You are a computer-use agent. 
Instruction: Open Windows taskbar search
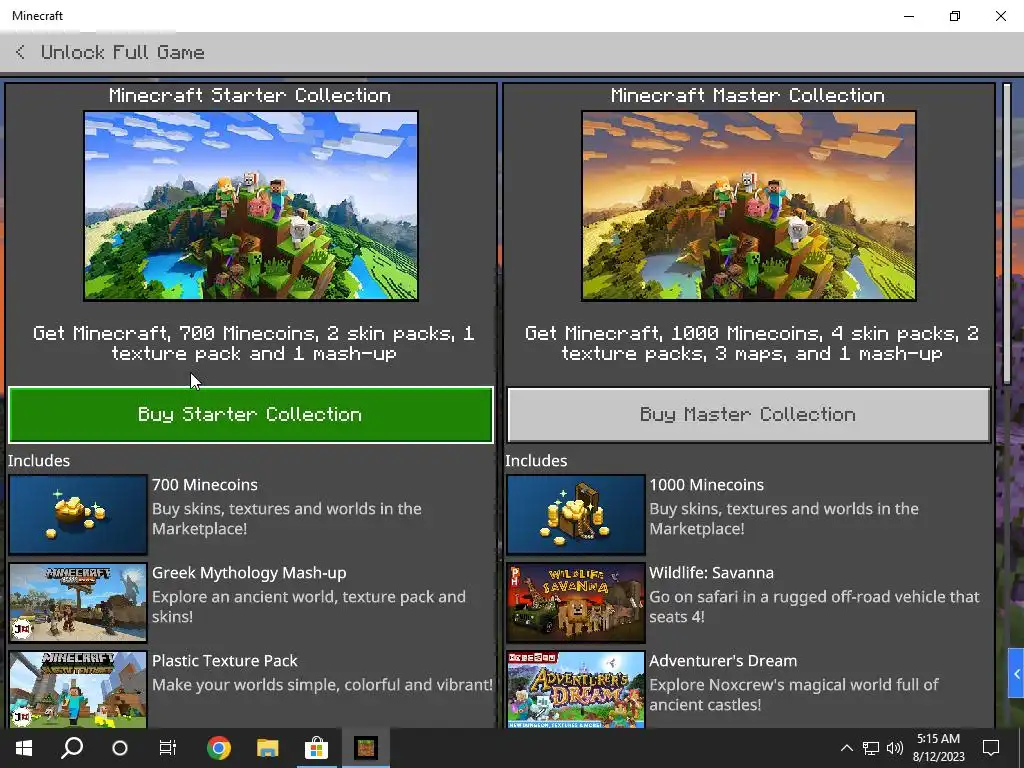tap(72, 748)
